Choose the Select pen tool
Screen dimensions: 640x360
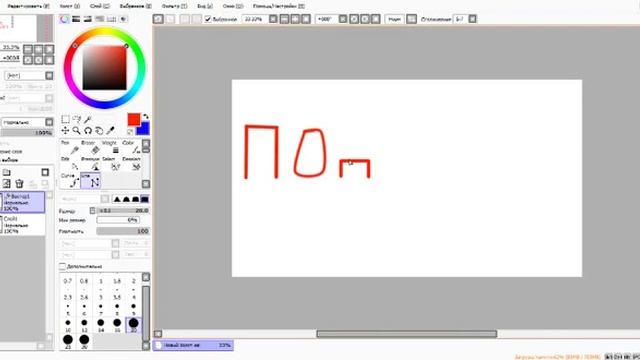[111, 164]
